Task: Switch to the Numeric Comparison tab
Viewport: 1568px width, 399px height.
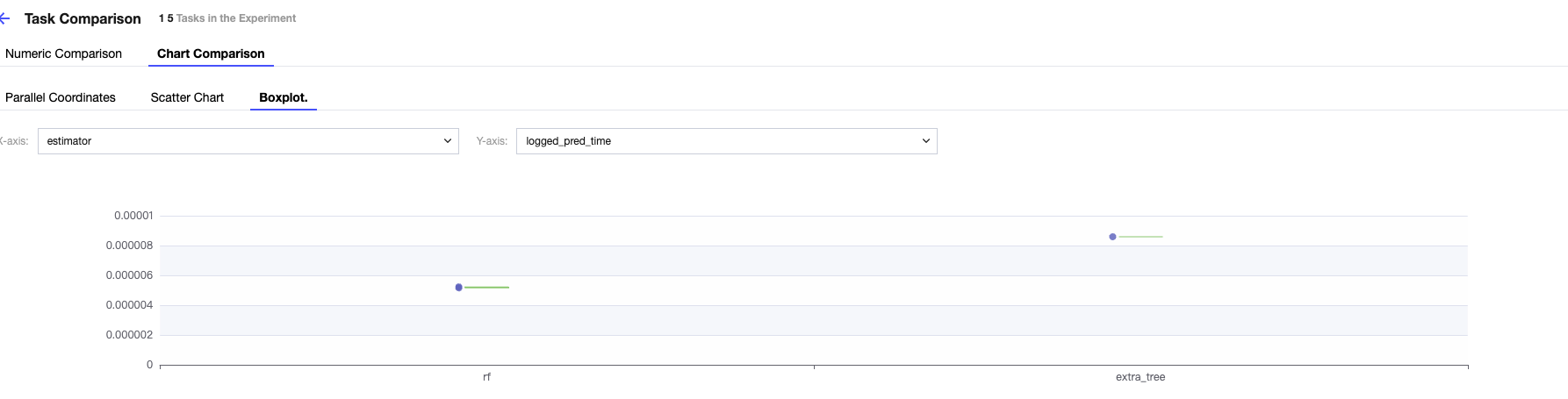Action: tap(63, 53)
